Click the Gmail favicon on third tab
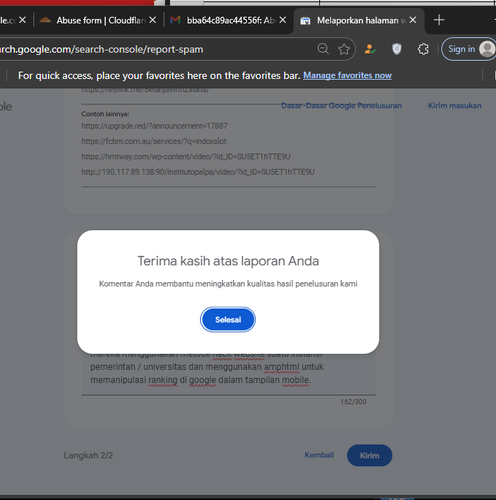496x500 pixels. click(x=175, y=20)
